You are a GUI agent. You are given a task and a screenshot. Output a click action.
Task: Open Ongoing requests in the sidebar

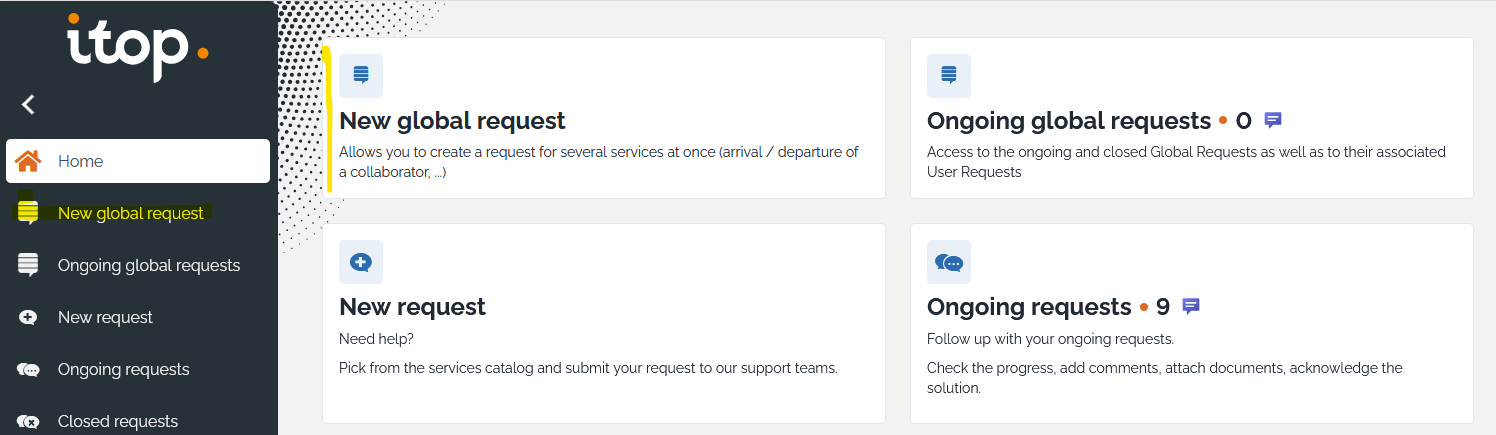click(x=123, y=369)
